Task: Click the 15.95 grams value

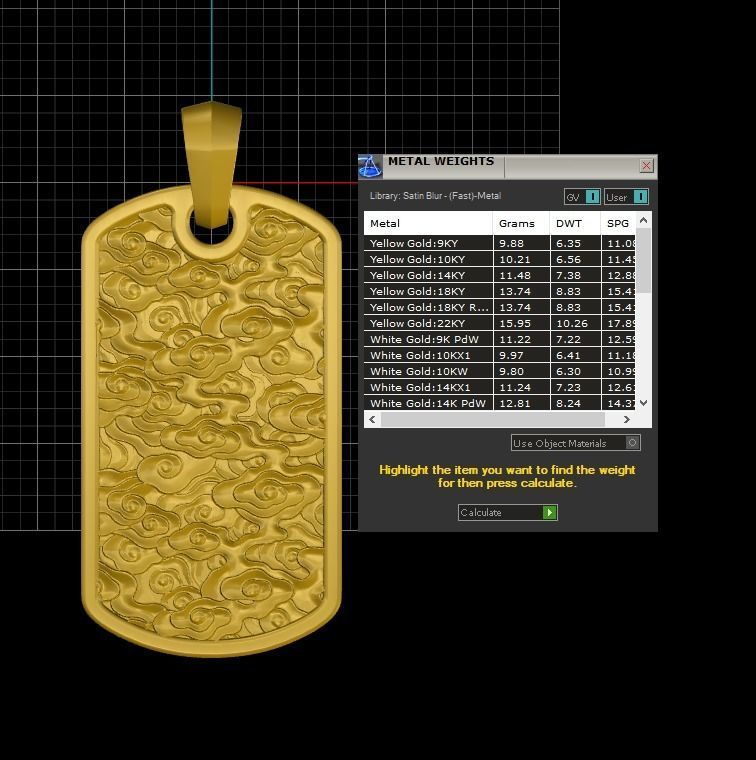Action: (x=515, y=323)
